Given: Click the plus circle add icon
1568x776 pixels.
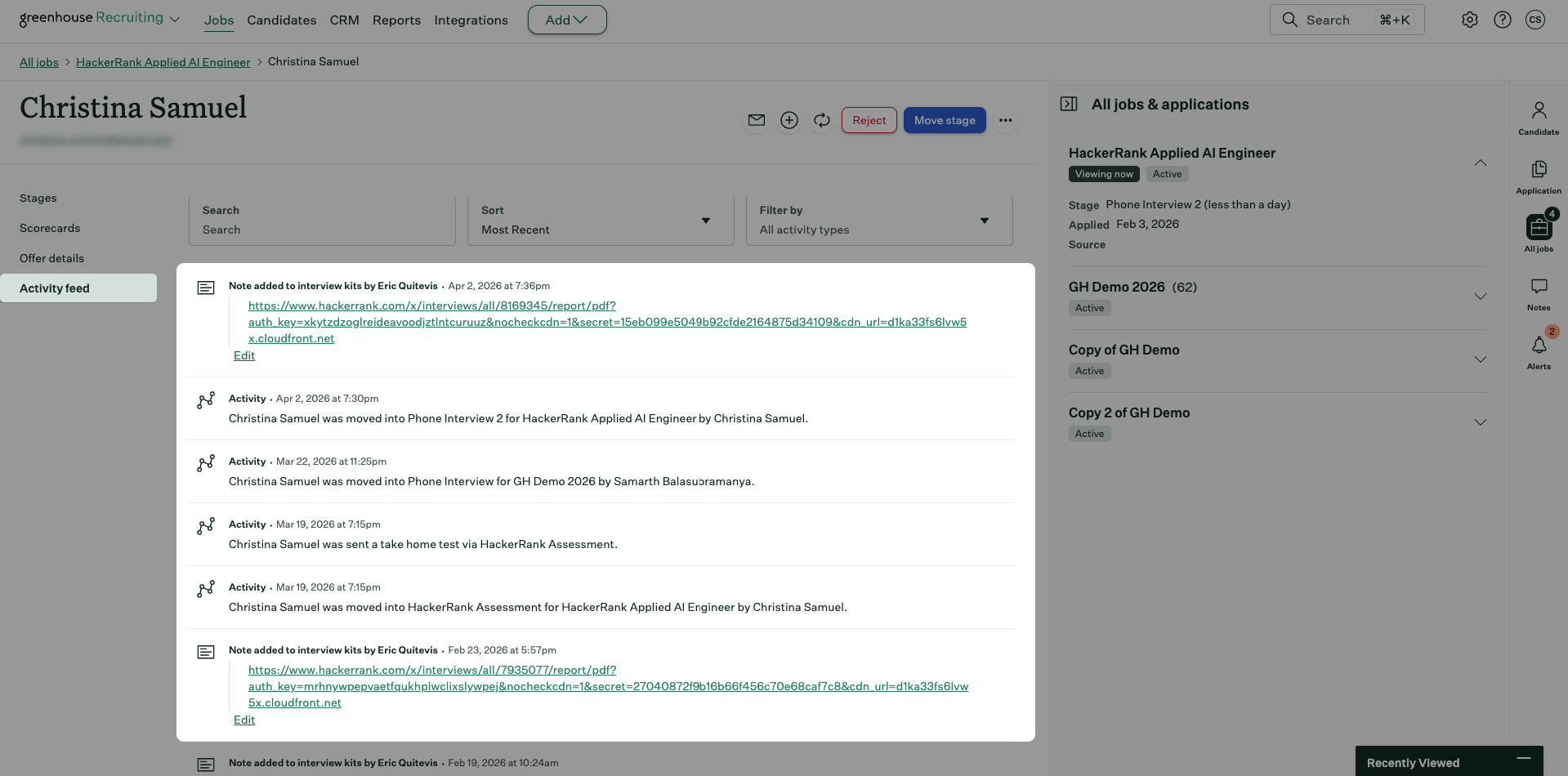Looking at the screenshot, I should point(789,120).
